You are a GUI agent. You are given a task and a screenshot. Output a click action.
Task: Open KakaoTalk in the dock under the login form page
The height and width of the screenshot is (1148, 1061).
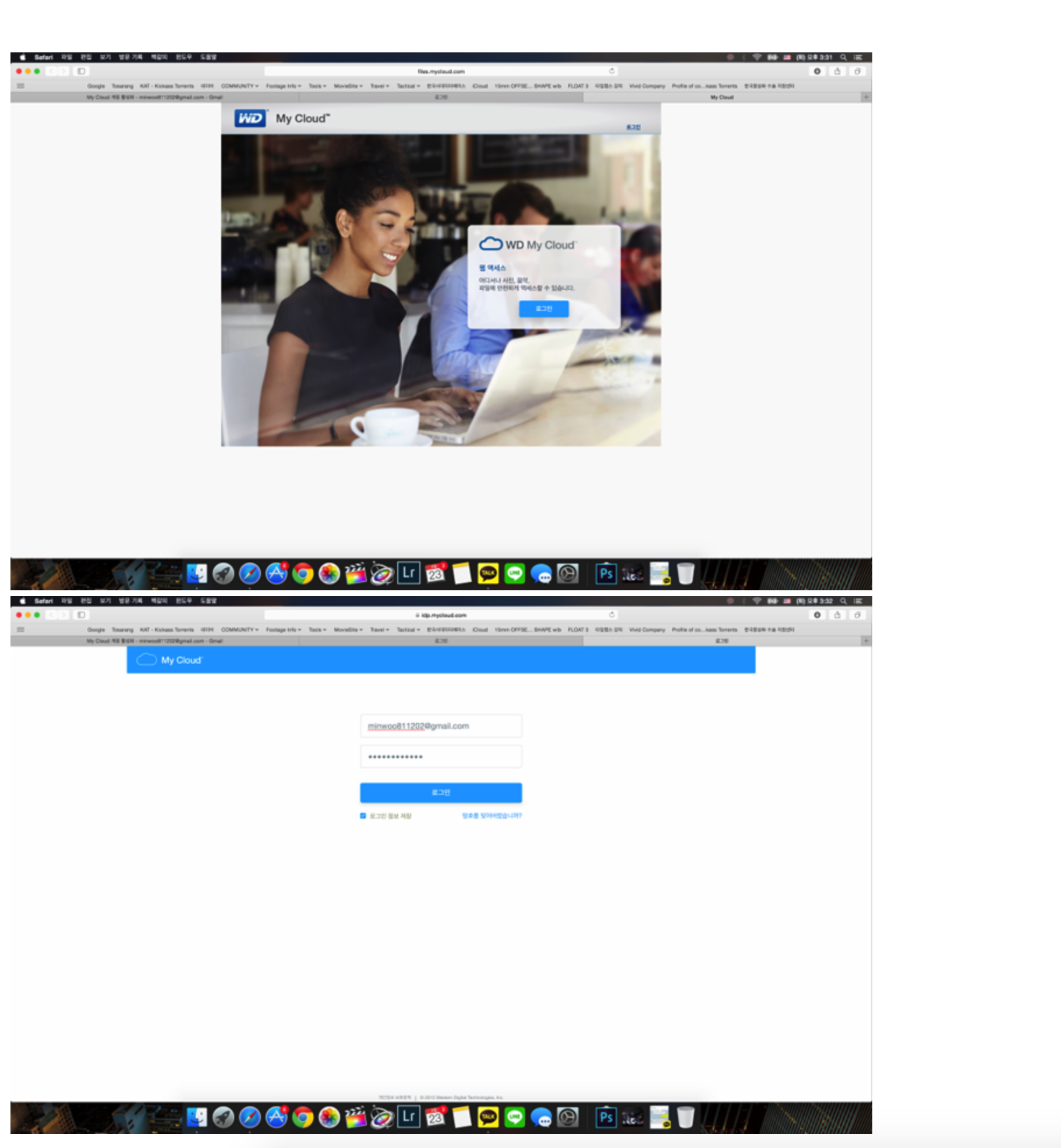coord(488,1117)
